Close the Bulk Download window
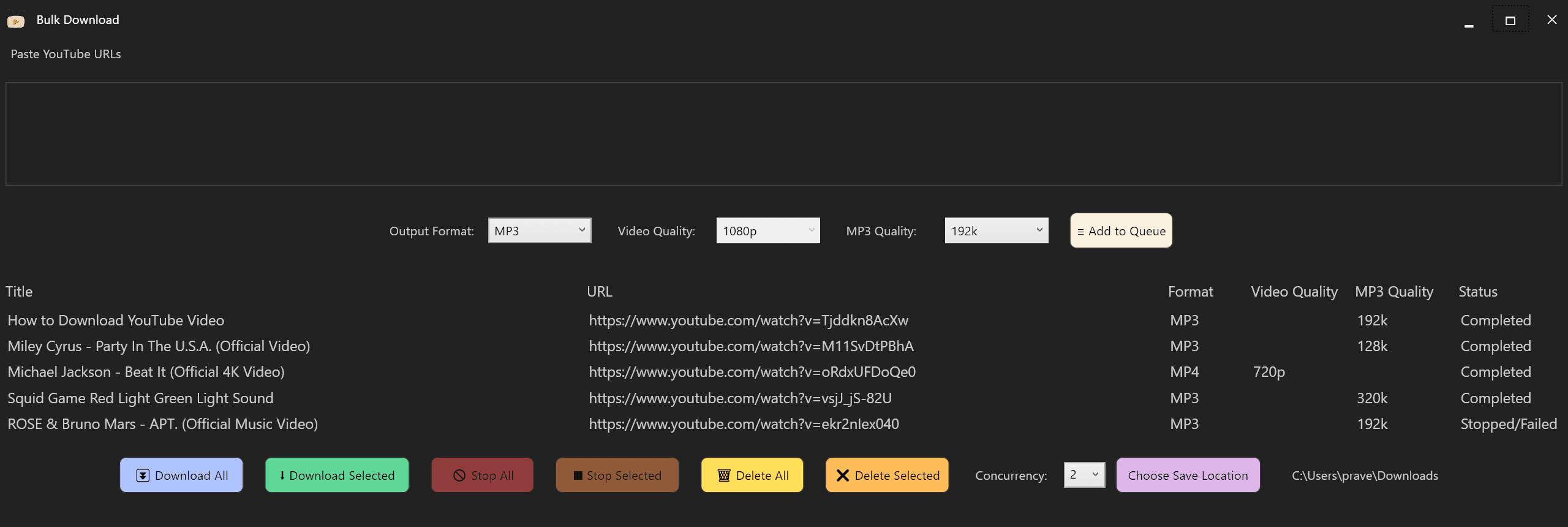This screenshot has height=527, width=1568. click(x=1552, y=20)
